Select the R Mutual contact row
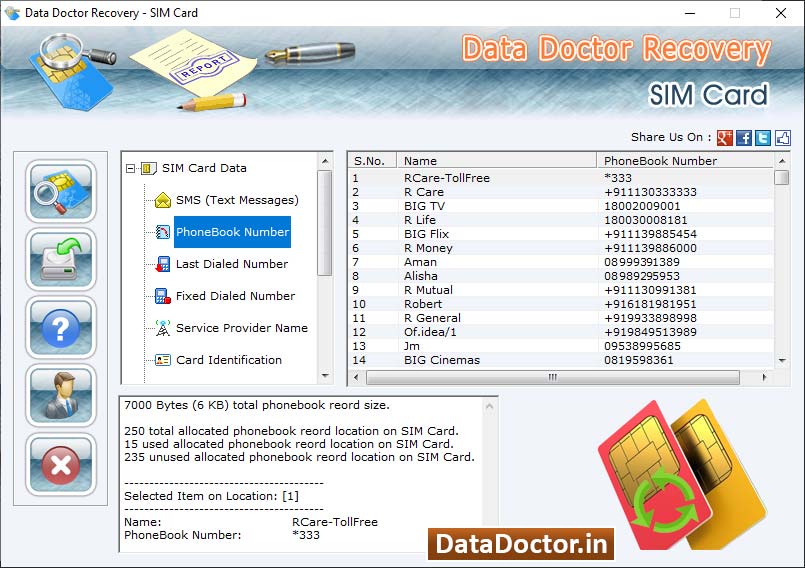Screen dimensions: 805x568 pyautogui.click(x=561, y=290)
